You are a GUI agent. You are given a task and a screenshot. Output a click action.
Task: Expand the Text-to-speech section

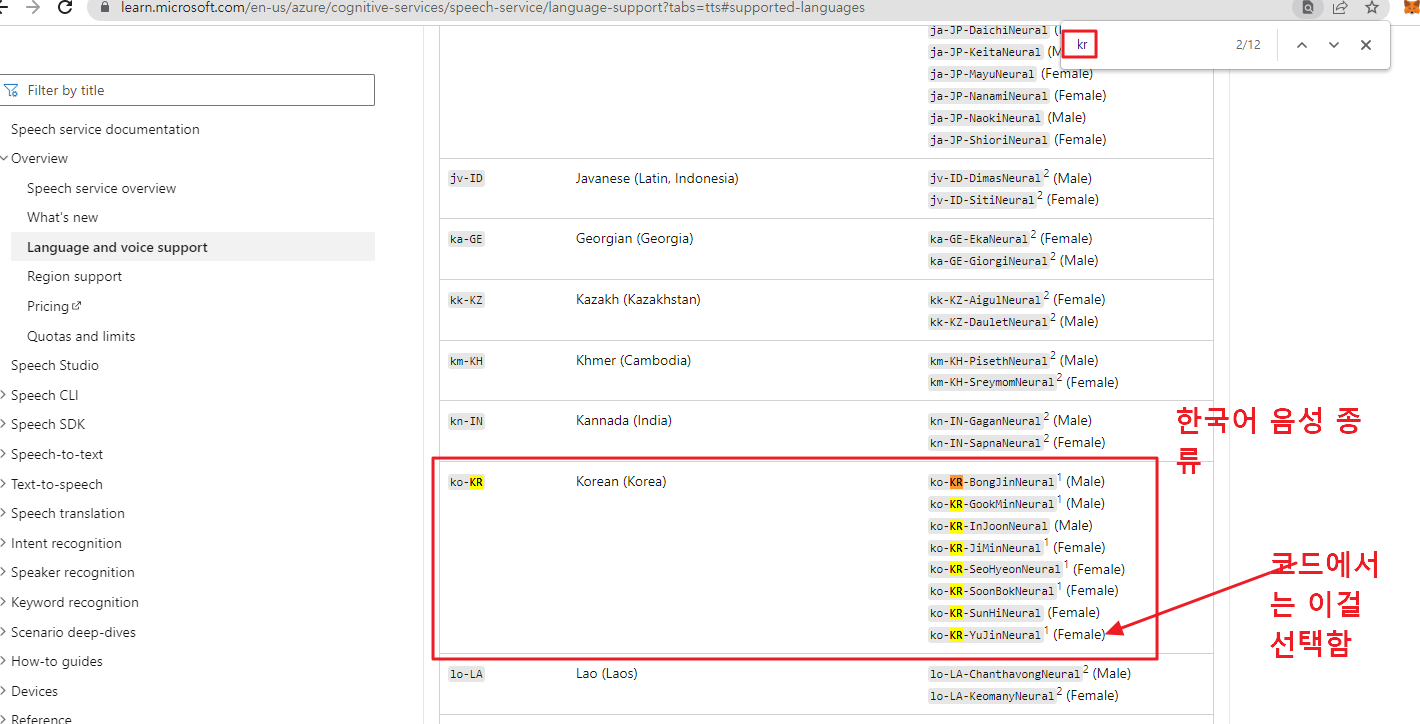tap(4, 484)
